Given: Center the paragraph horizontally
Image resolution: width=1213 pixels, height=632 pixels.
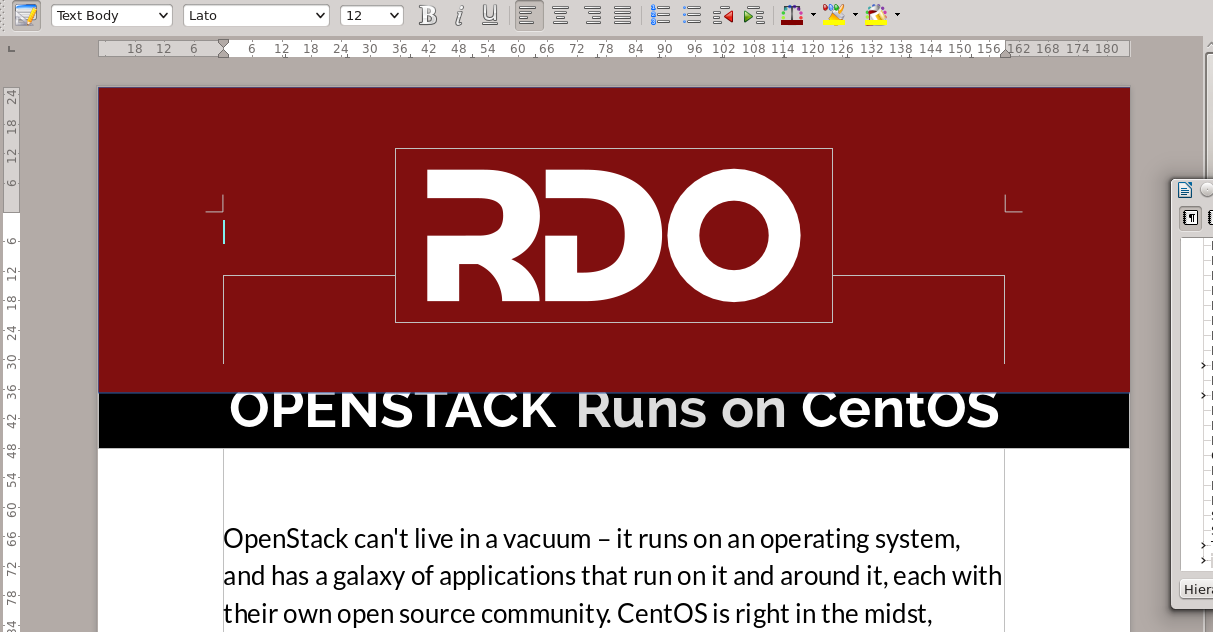Looking at the screenshot, I should (561, 15).
